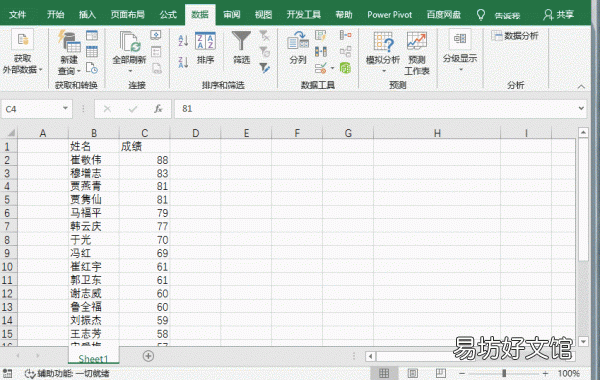Open the Connections icon in the 连接 group
Image resolution: width=600 pixels, height=380 pixels.
156,36
